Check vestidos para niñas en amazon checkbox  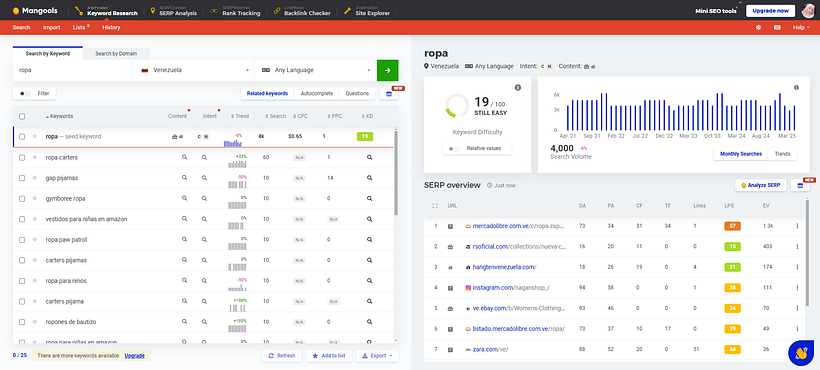(x=22, y=219)
